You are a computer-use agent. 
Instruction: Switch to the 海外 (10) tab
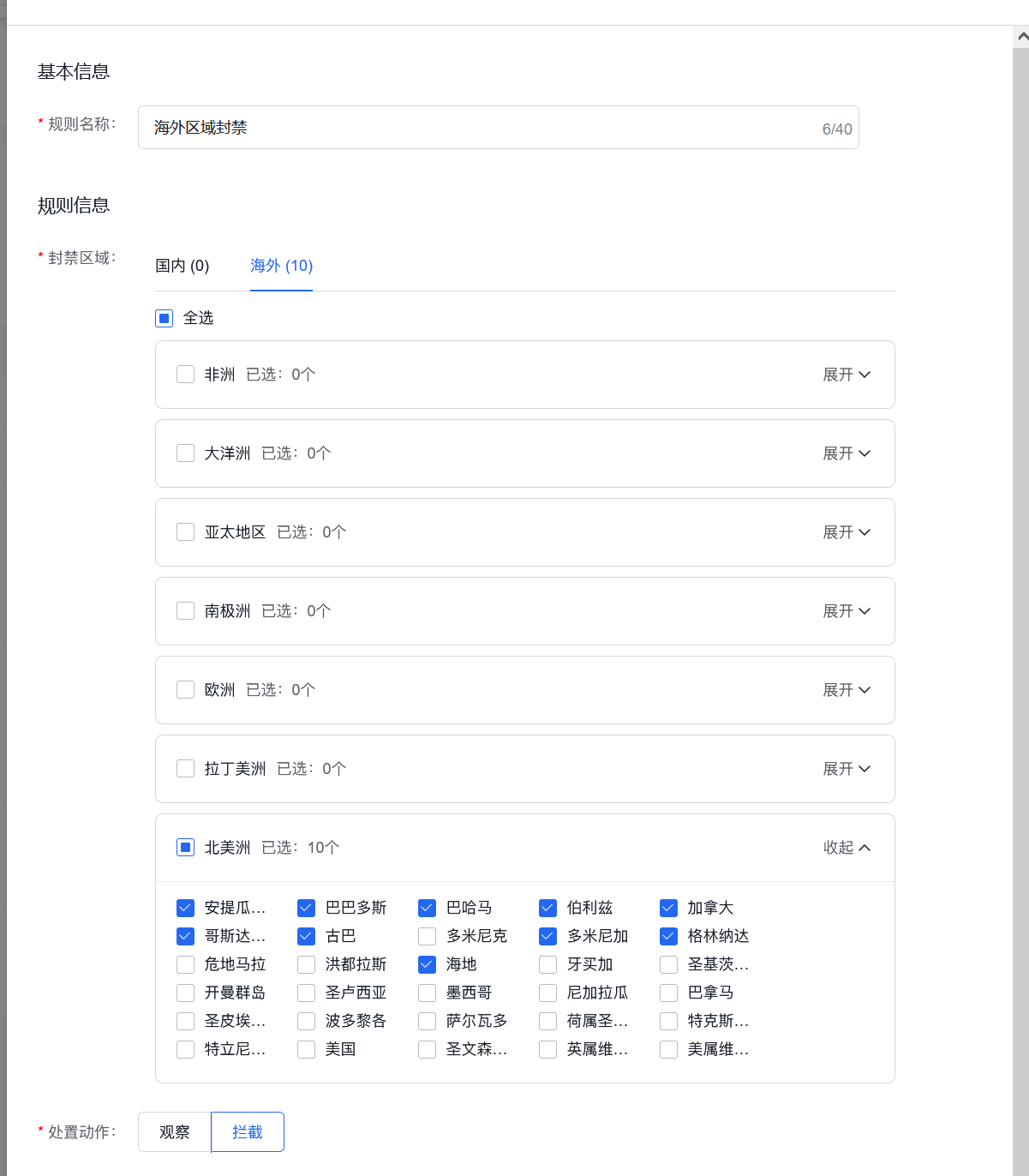pos(281,267)
